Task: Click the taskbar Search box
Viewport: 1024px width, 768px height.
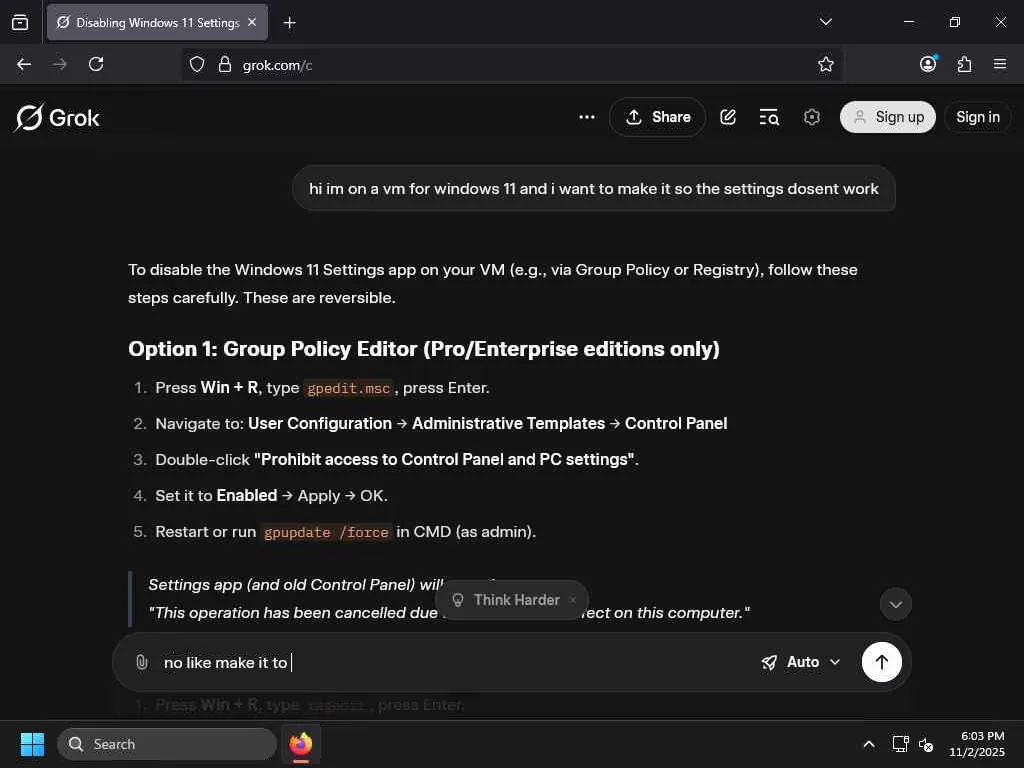Action: tap(167, 744)
